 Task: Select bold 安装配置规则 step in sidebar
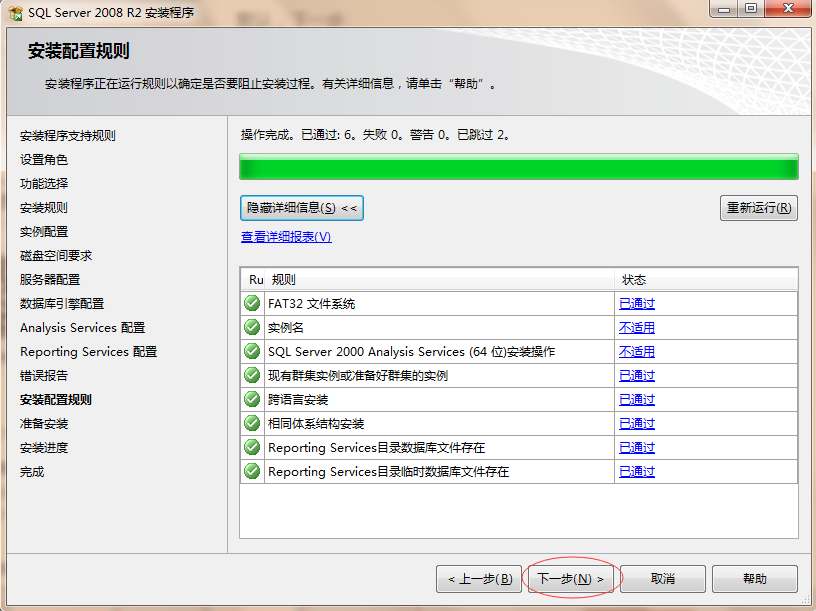[x=56, y=400]
